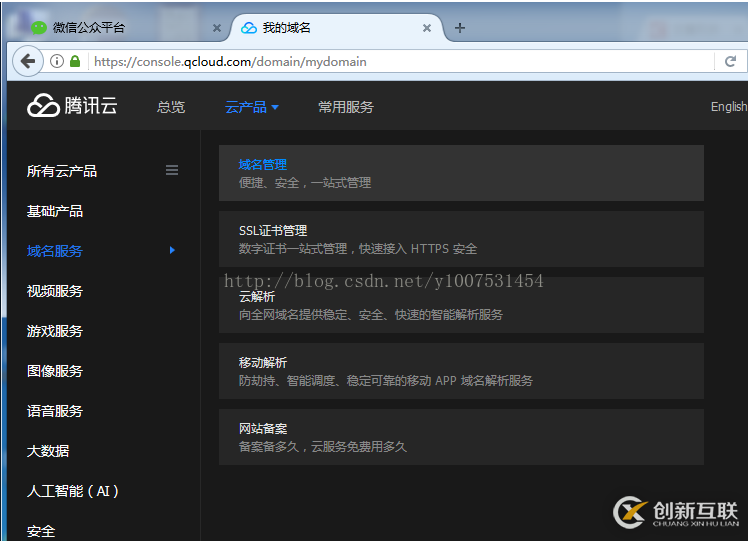Click the browser back arrow button
The width and height of the screenshot is (748, 541).
click(x=28, y=61)
